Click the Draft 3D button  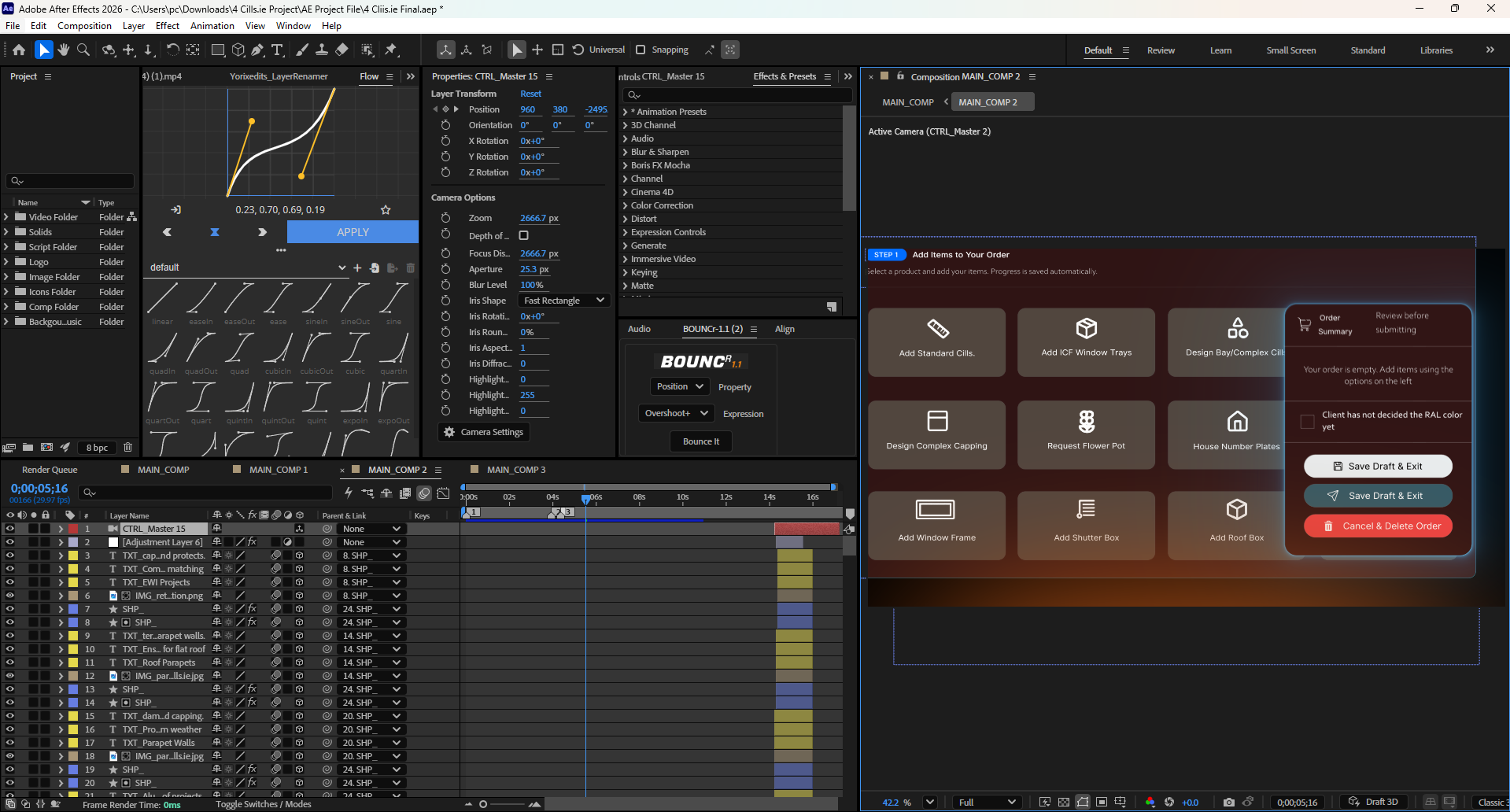pyautogui.click(x=1374, y=803)
